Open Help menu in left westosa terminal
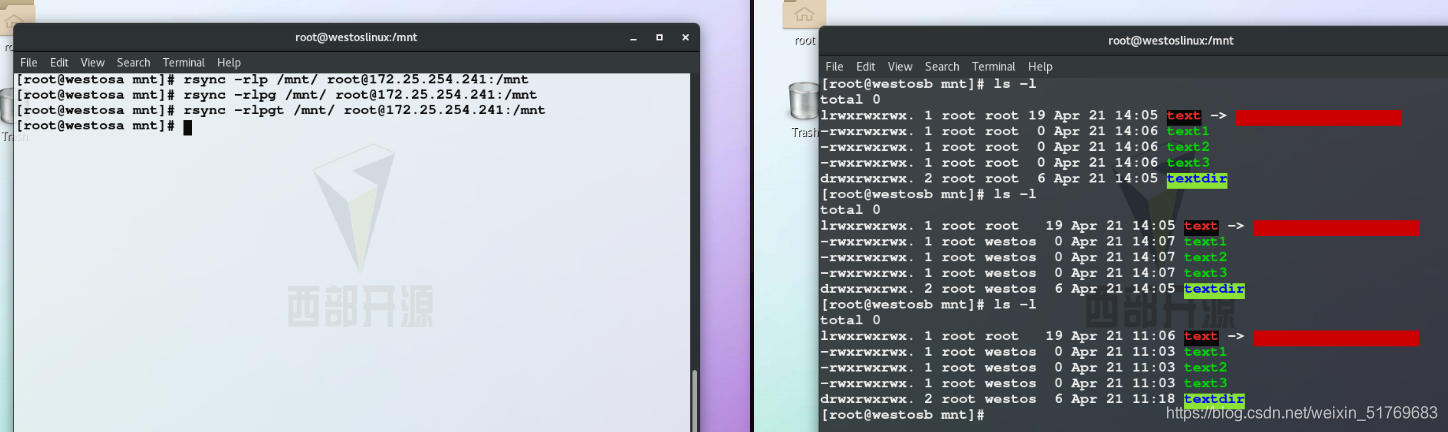Image resolution: width=1448 pixels, height=432 pixels. coord(229,62)
